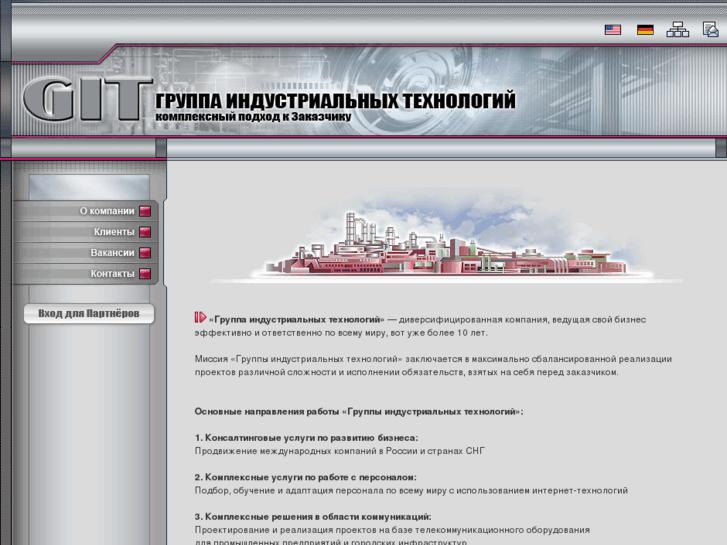Image resolution: width=727 pixels, height=545 pixels.
Task: Switch to German via Germany flag icon
Action: [x=645, y=30]
